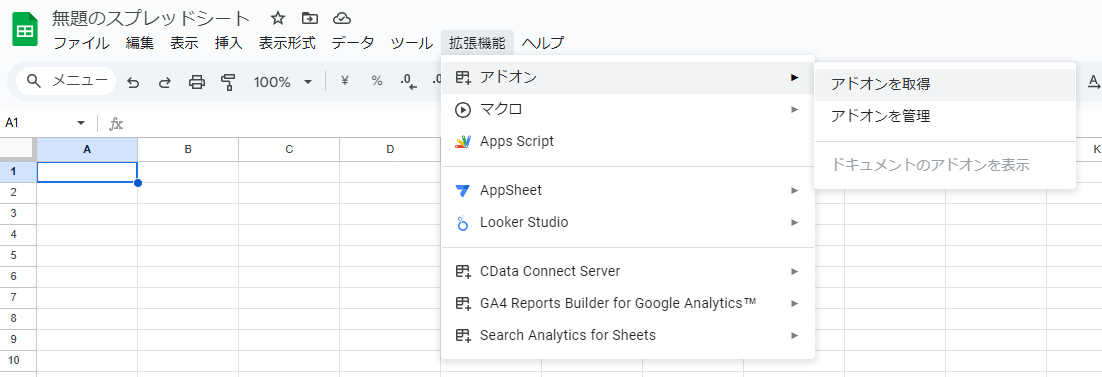Select column D header
1102x377 pixels.
click(x=390, y=149)
